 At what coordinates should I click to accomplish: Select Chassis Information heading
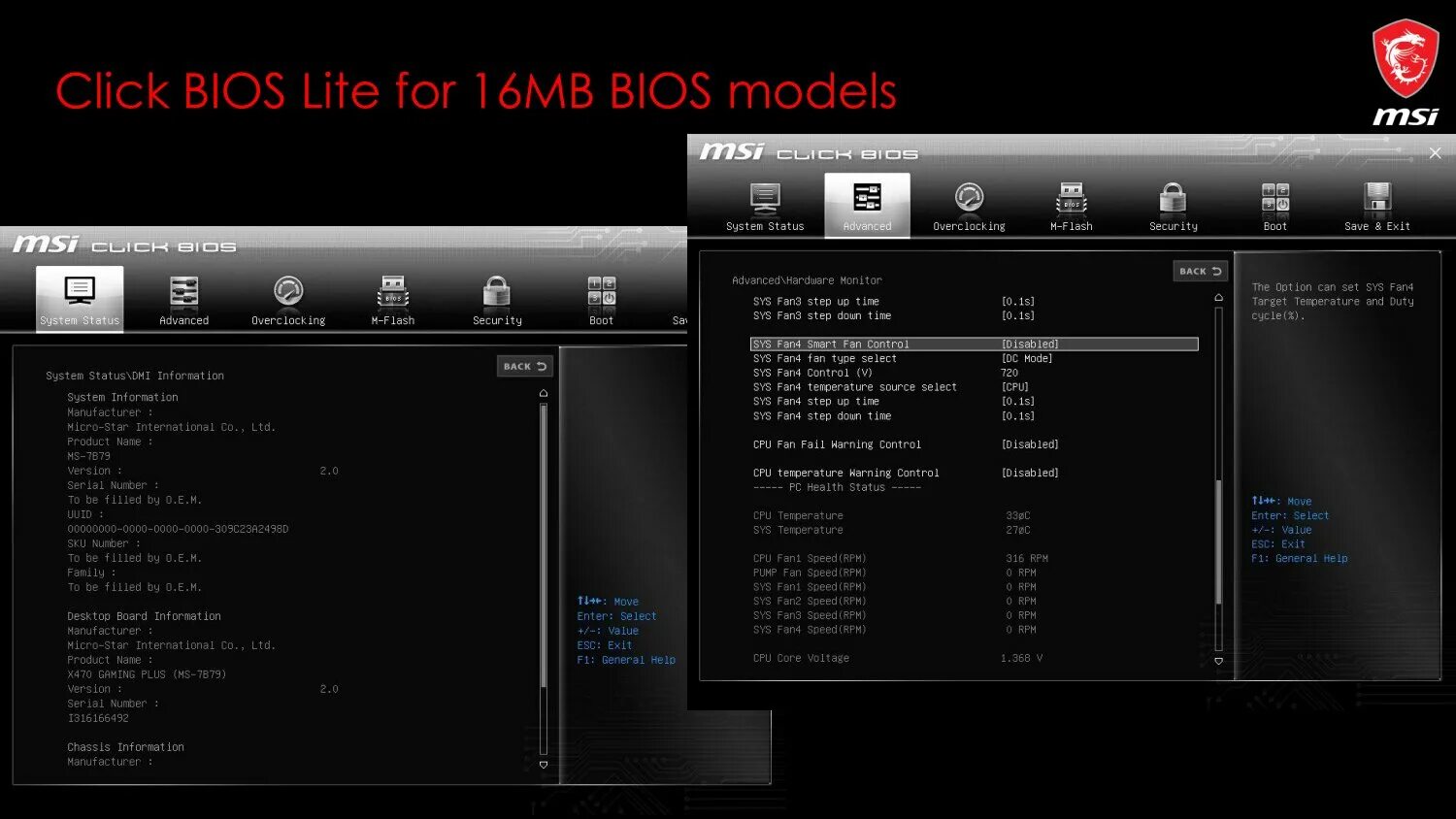pos(125,747)
